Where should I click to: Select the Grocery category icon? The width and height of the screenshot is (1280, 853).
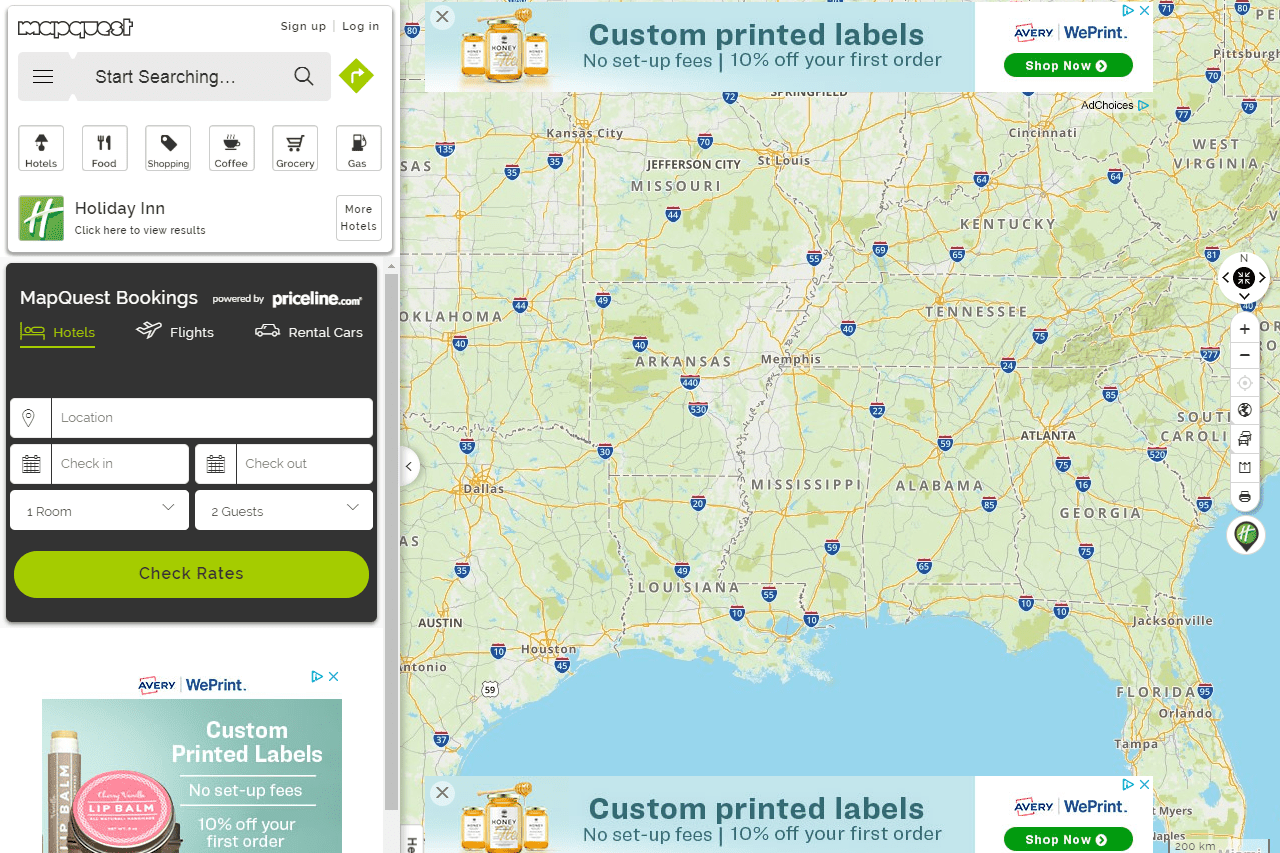[295, 148]
